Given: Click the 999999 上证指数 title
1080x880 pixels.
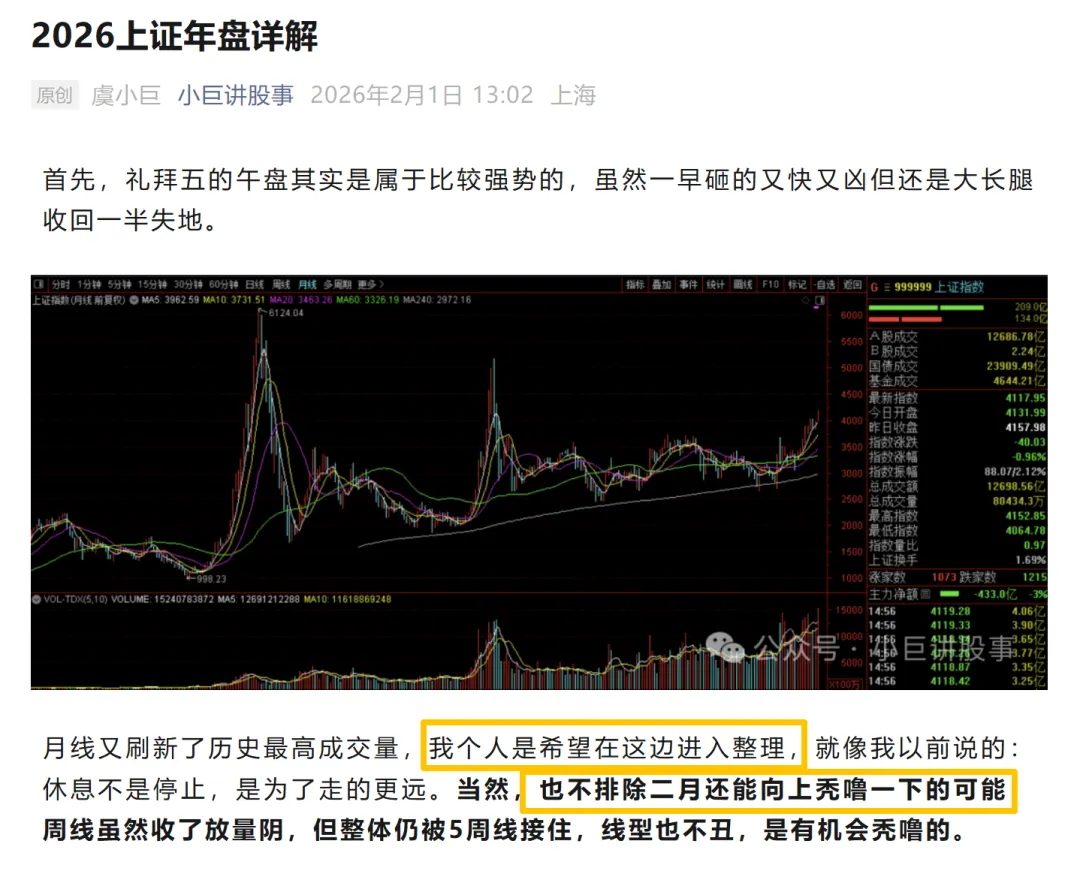Looking at the screenshot, I should (x=939, y=286).
